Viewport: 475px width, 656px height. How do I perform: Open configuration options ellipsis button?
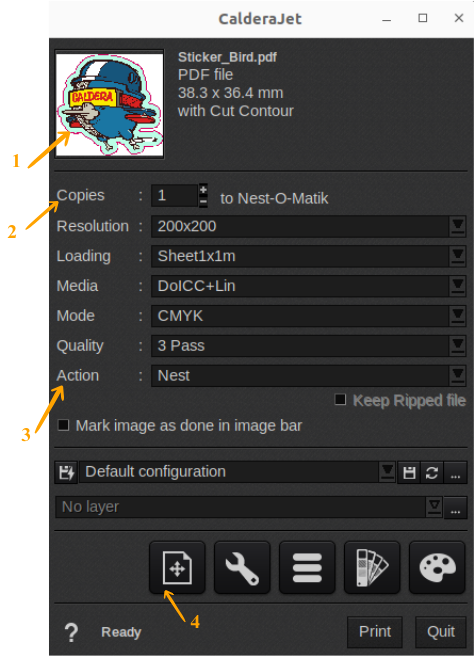click(455, 473)
